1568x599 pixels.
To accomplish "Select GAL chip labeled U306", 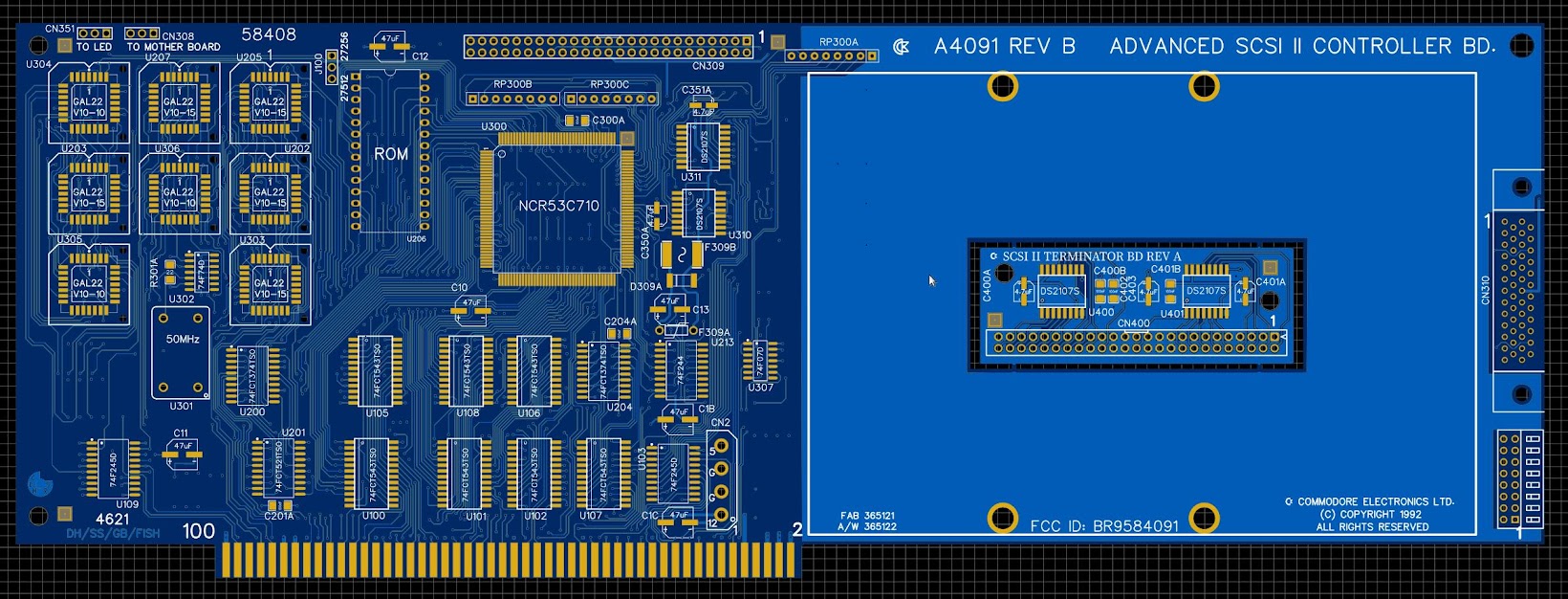I will point(179,195).
